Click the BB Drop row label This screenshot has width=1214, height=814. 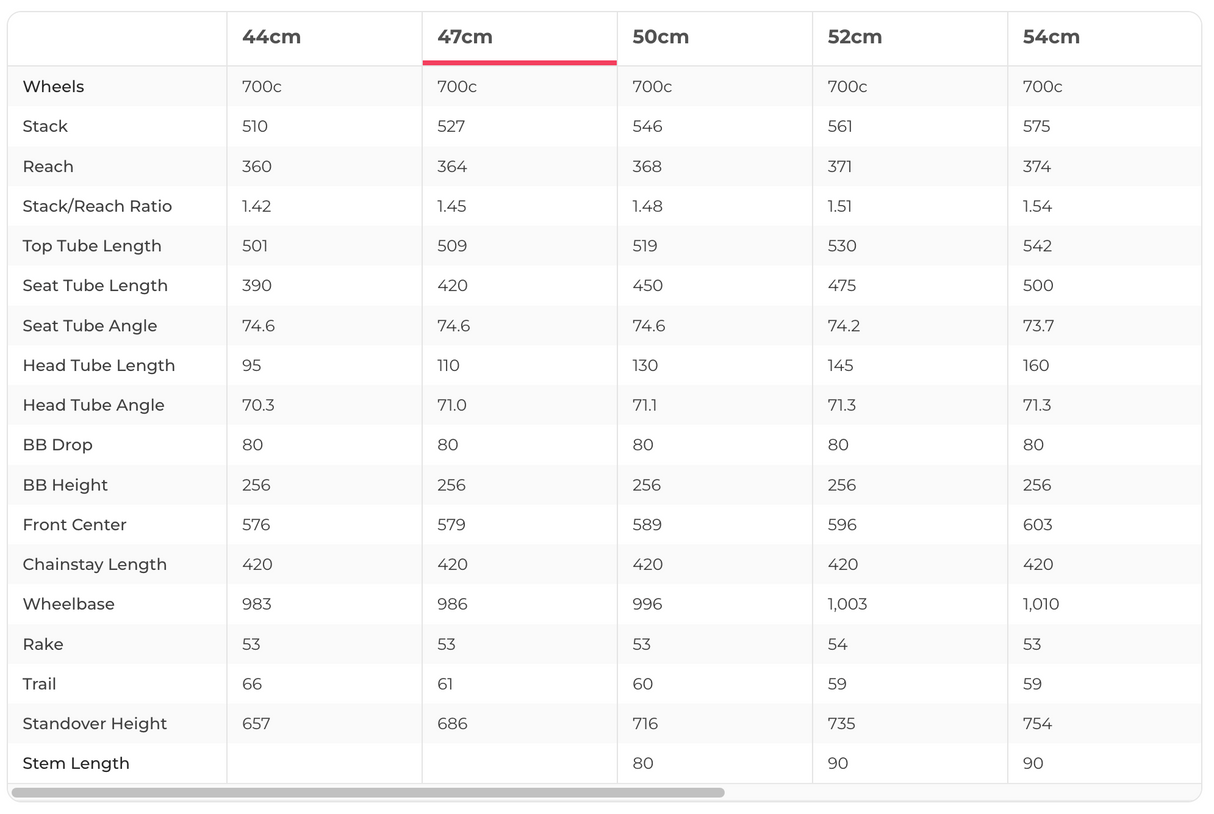(58, 445)
